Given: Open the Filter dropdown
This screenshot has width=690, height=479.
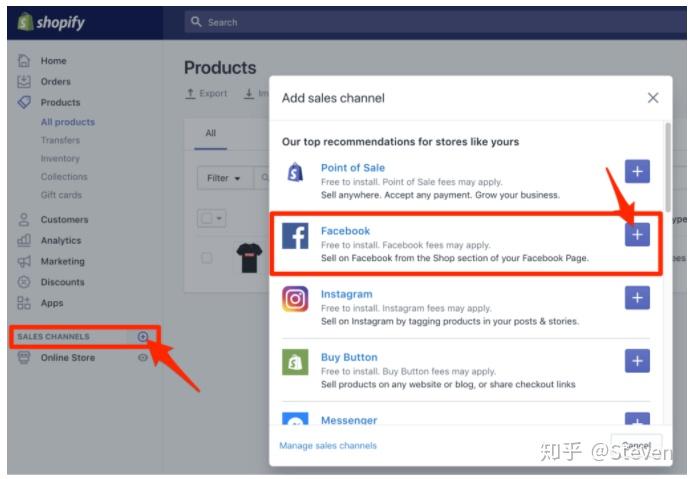Looking at the screenshot, I should click(224, 178).
